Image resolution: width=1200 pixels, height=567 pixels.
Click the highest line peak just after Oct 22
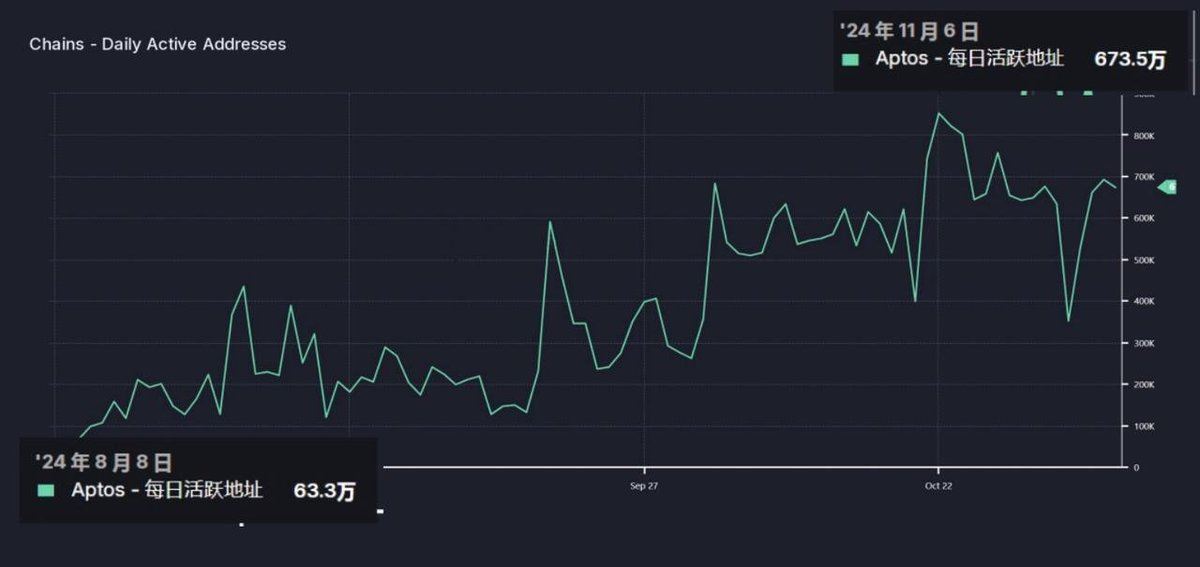(x=938, y=113)
